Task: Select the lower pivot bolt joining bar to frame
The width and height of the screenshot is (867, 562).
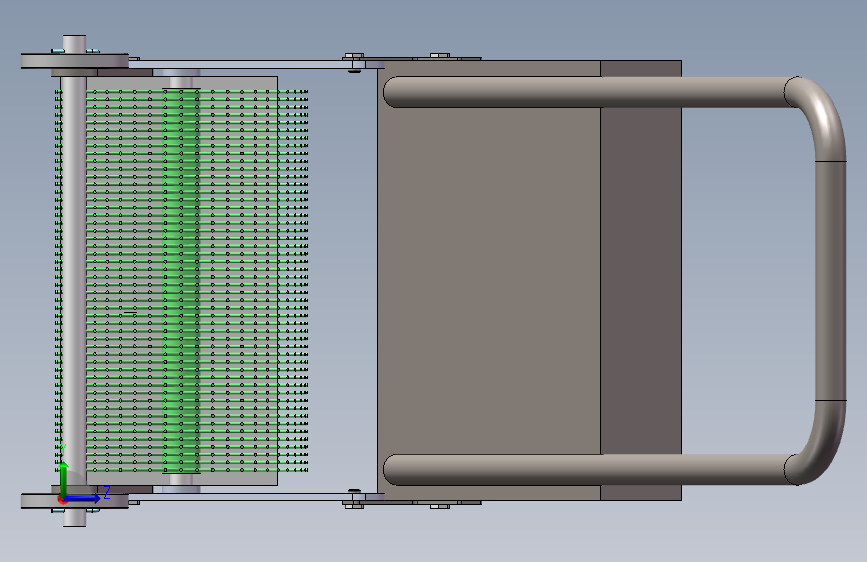Action: pyautogui.click(x=354, y=499)
